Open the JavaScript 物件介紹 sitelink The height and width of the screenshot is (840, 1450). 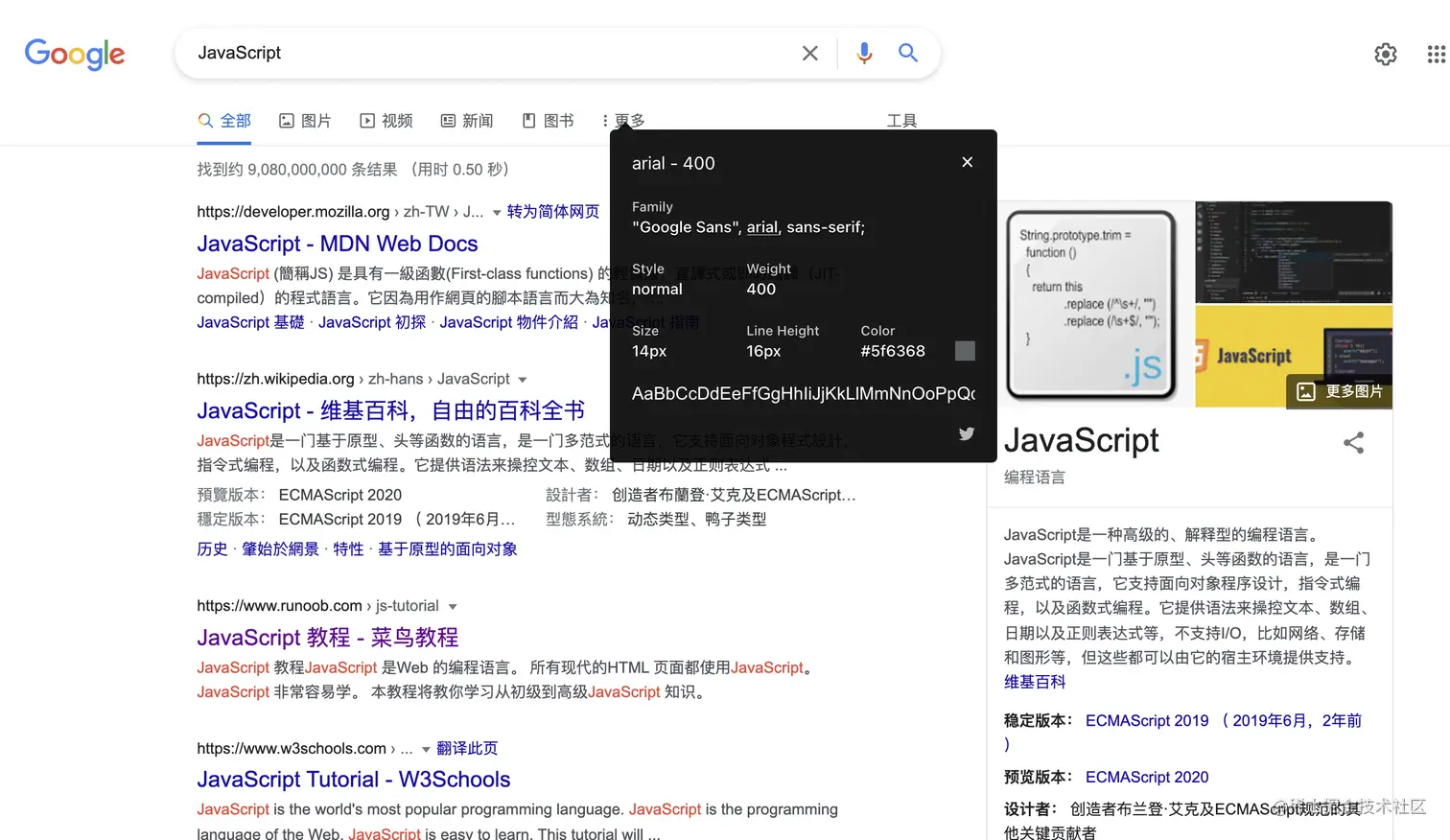click(x=509, y=322)
